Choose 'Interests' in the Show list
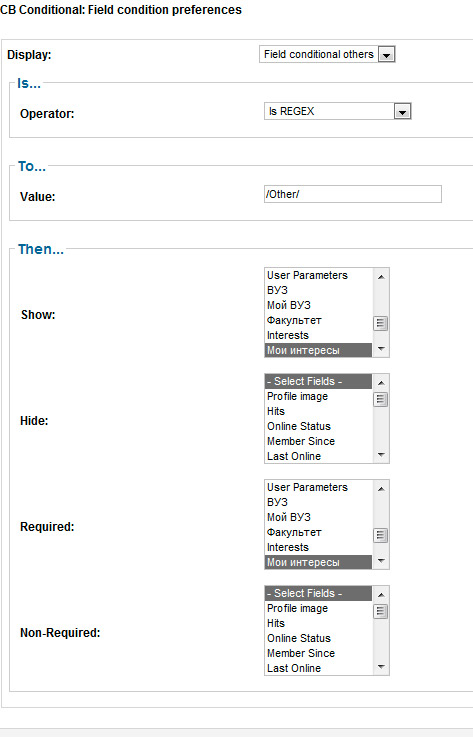473x737 pixels. pos(319,336)
